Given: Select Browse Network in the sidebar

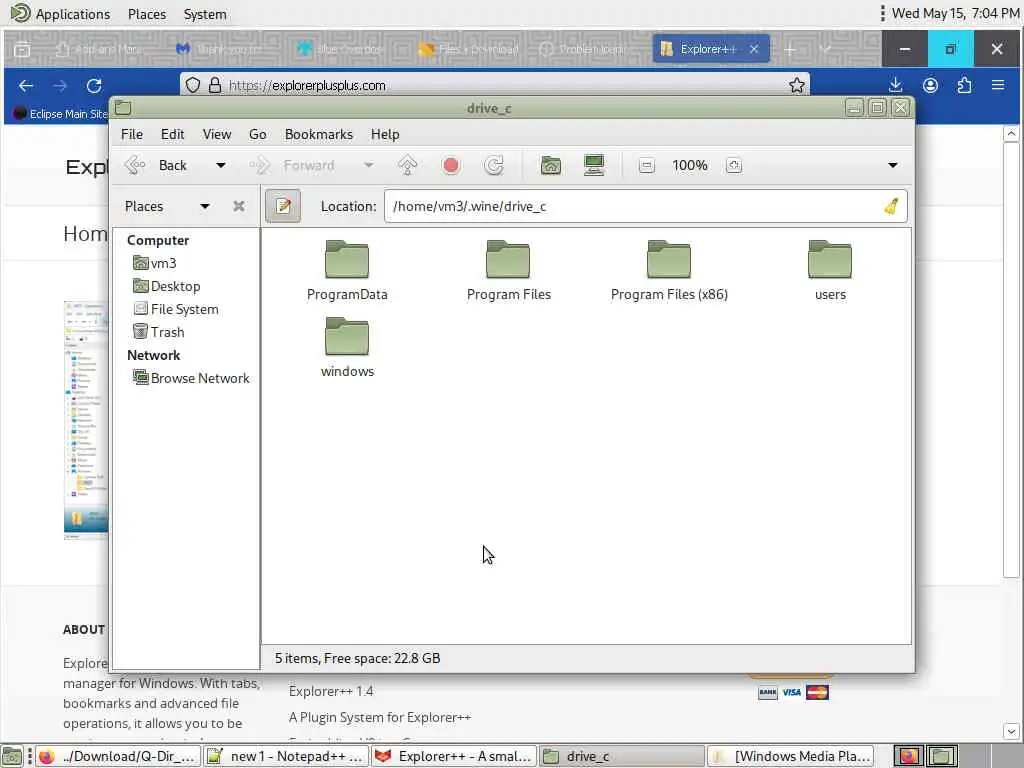Looking at the screenshot, I should tap(191, 377).
